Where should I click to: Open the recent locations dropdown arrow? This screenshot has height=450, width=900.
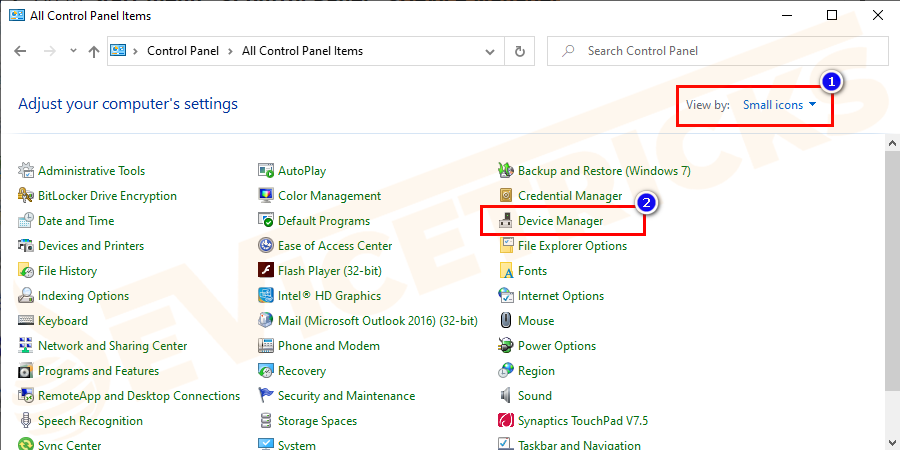coord(73,51)
